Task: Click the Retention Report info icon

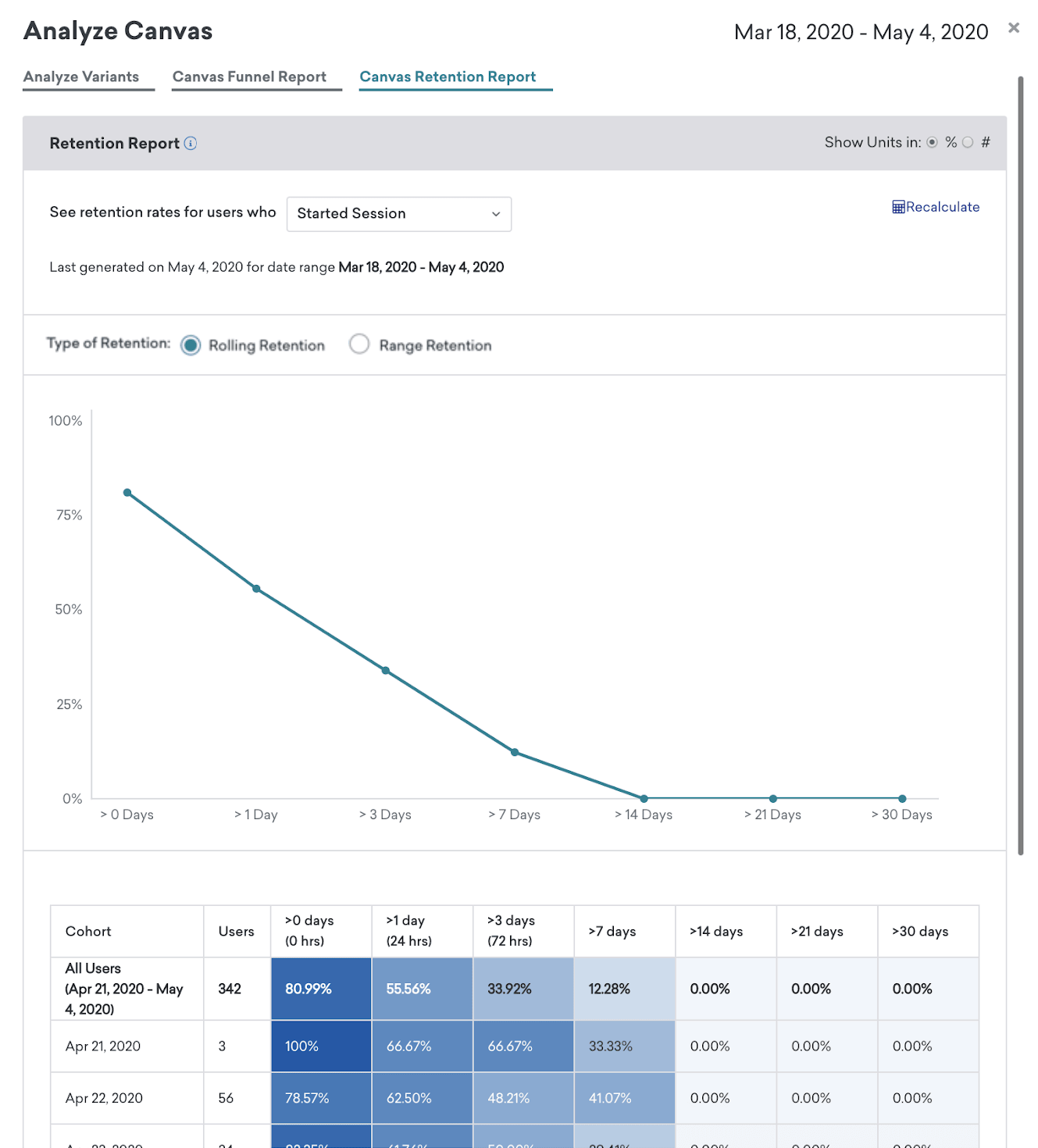Action: point(191,143)
